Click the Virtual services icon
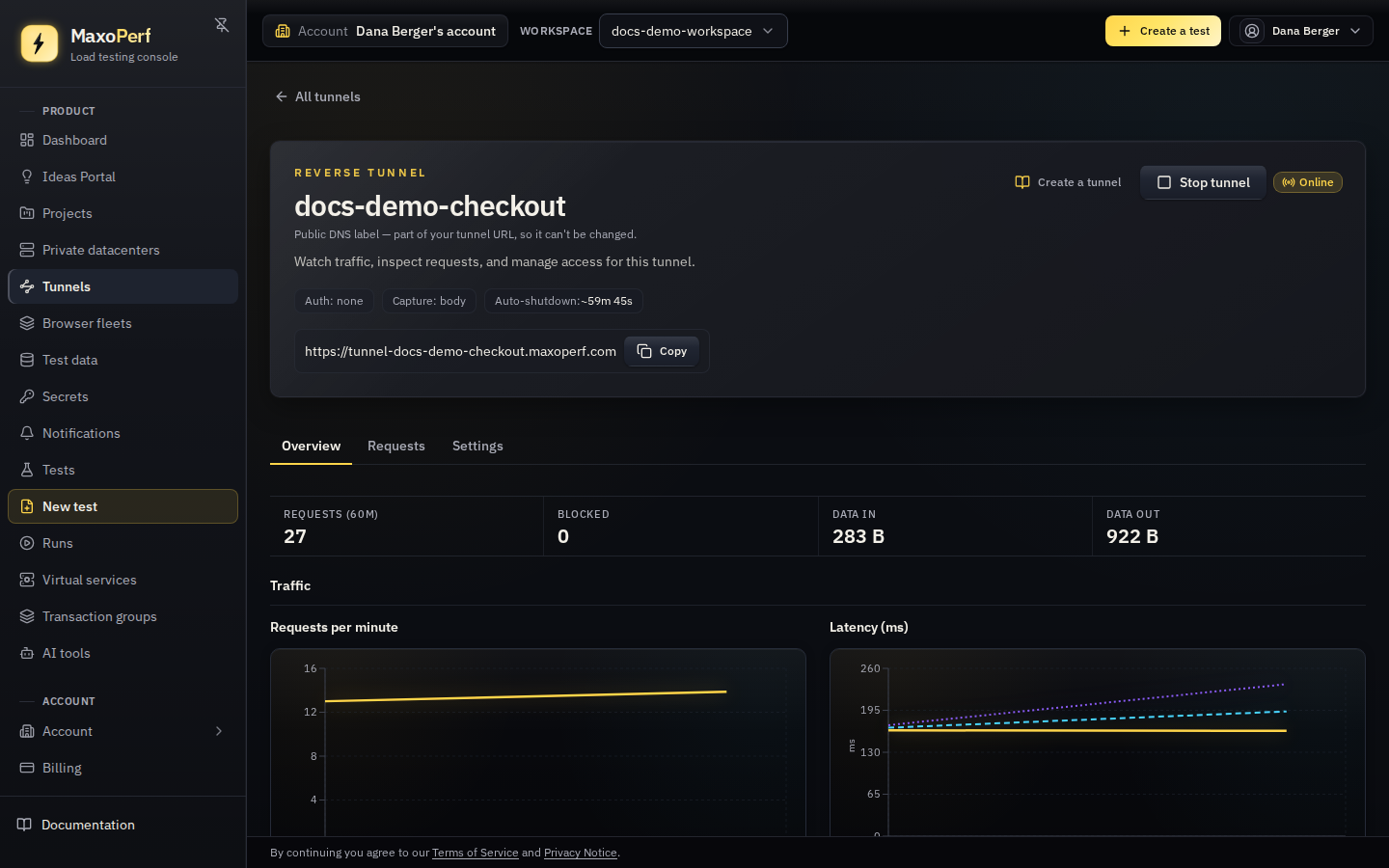 coord(27,580)
